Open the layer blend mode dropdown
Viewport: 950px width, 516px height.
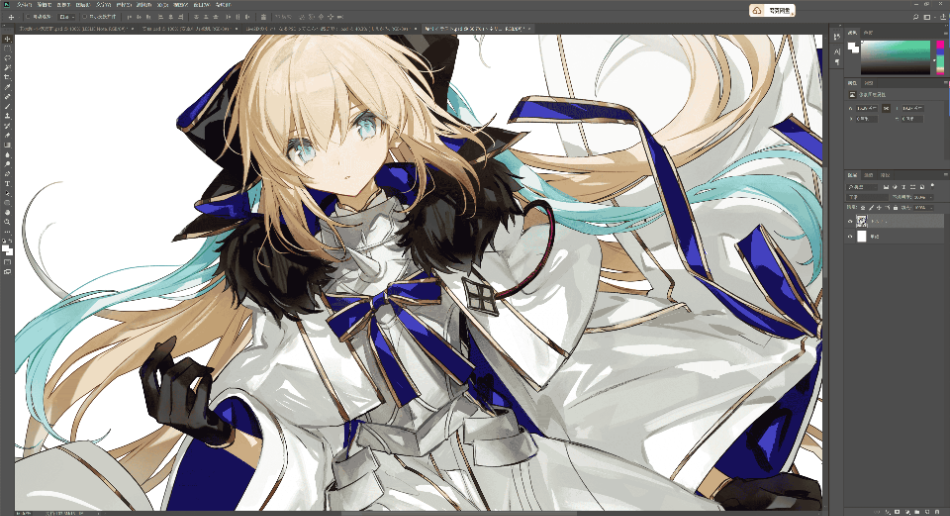[866, 197]
